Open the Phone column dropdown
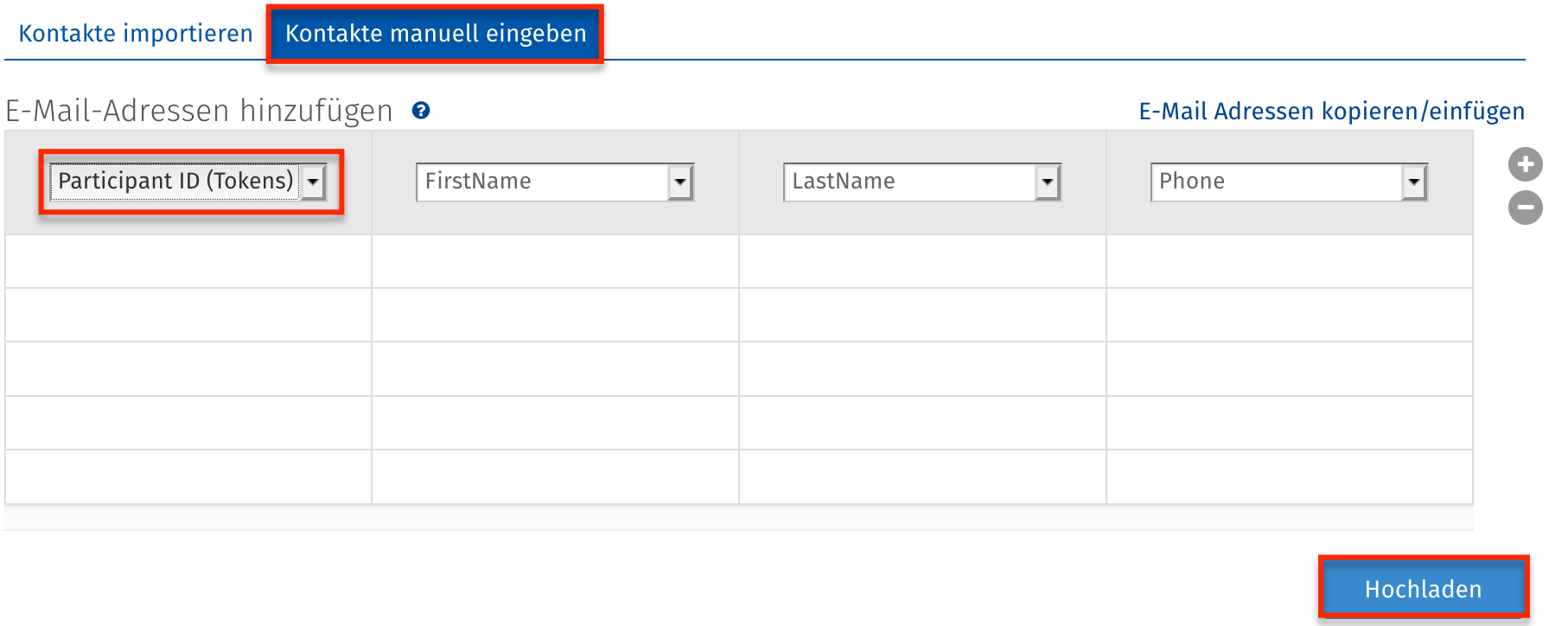The width and height of the screenshot is (1568, 626). pyautogui.click(x=1415, y=182)
